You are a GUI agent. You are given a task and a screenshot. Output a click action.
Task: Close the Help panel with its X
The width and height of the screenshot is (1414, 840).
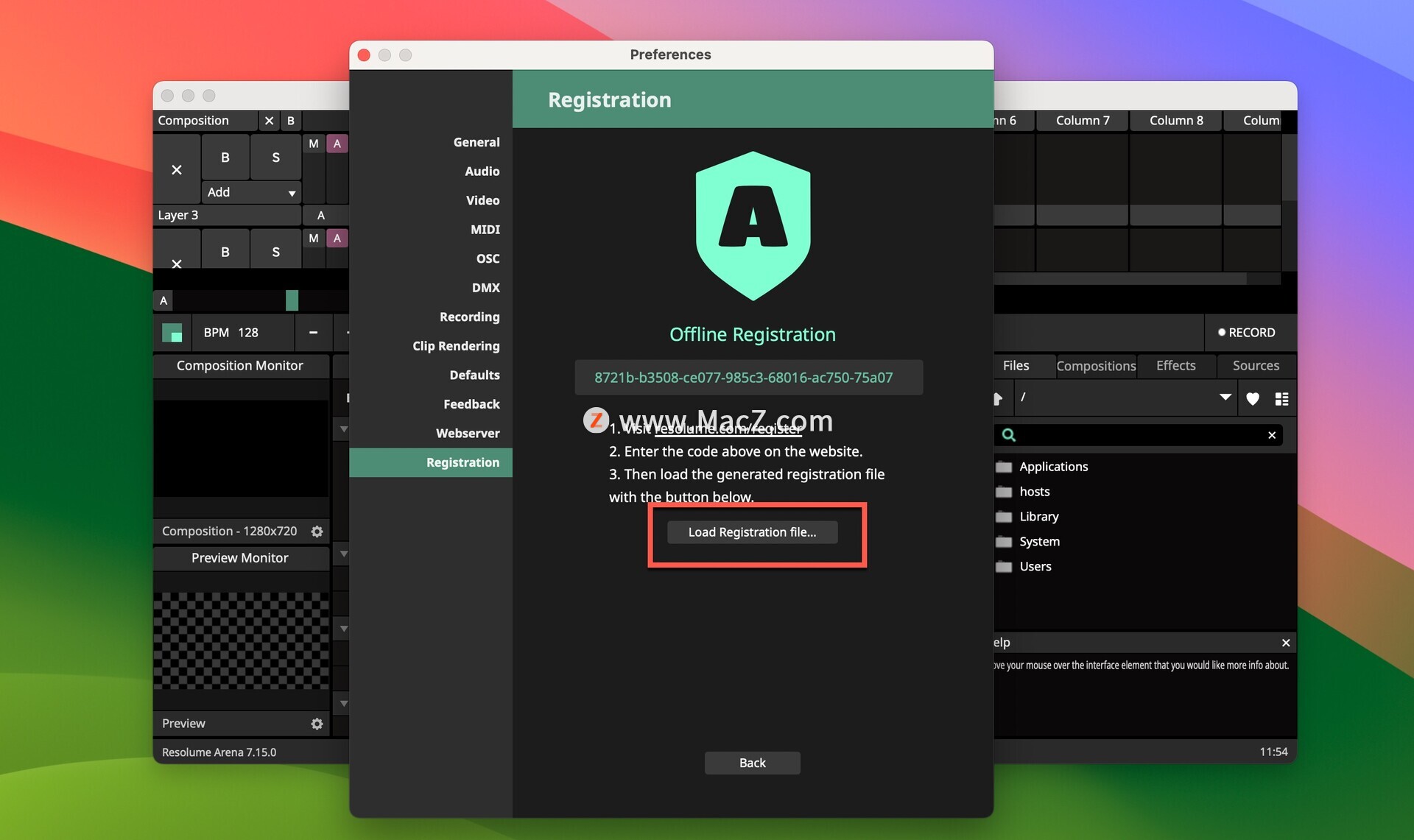point(1286,643)
